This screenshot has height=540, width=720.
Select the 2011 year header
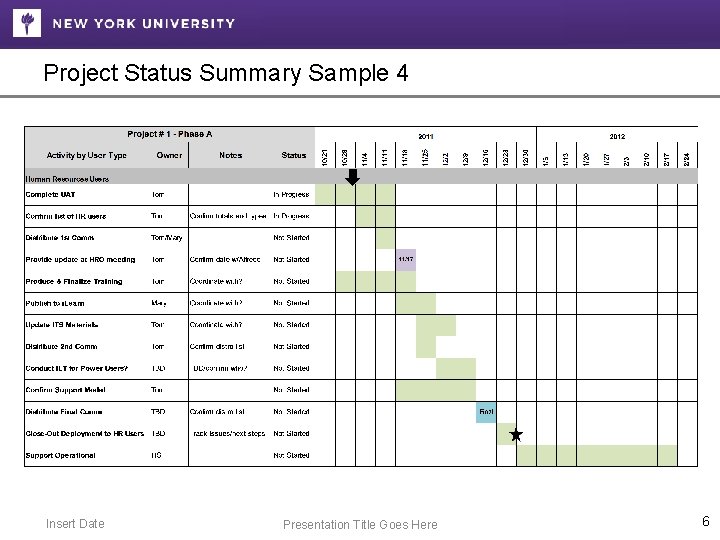(426, 135)
